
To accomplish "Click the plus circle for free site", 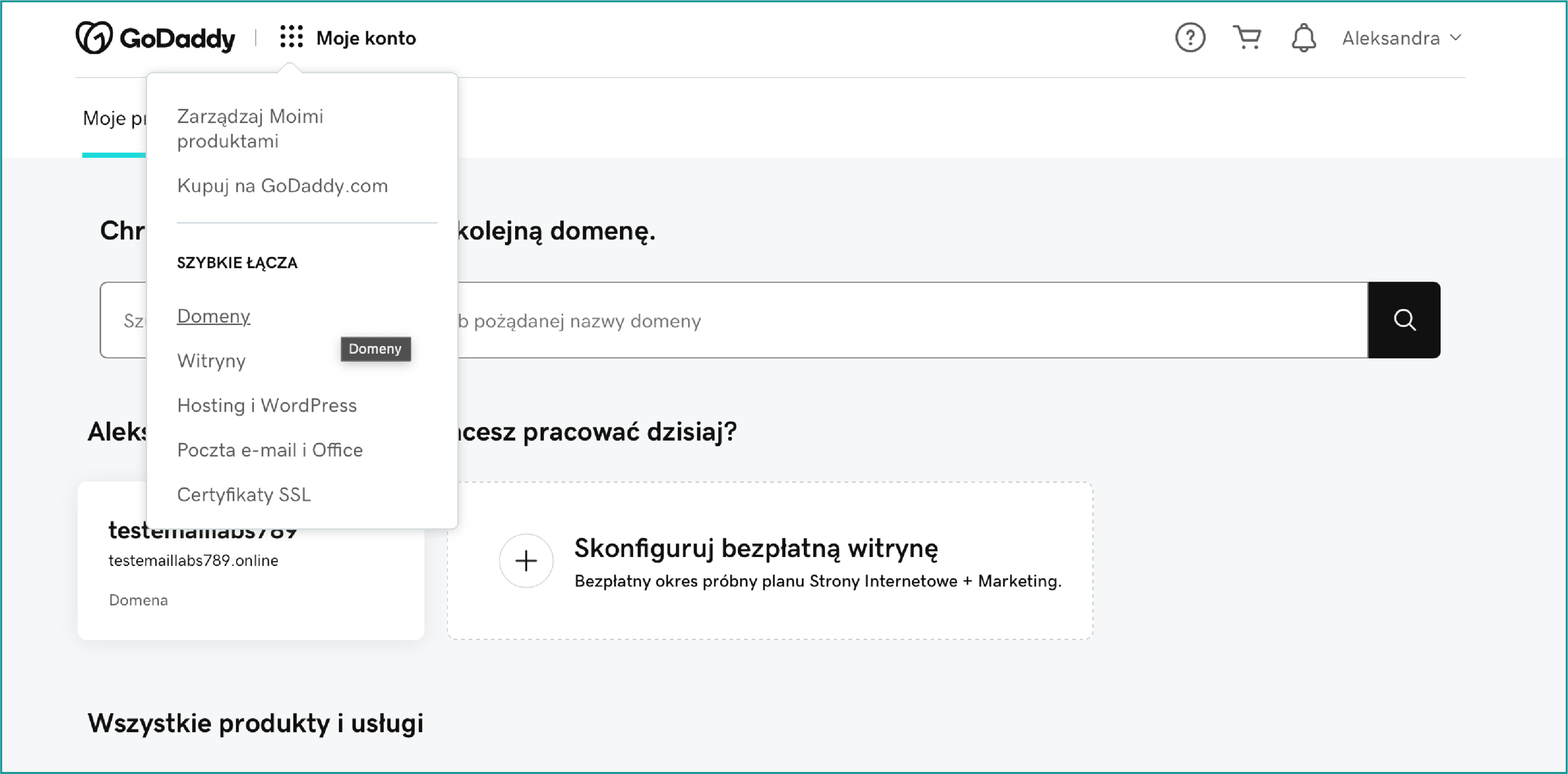I will point(525,561).
